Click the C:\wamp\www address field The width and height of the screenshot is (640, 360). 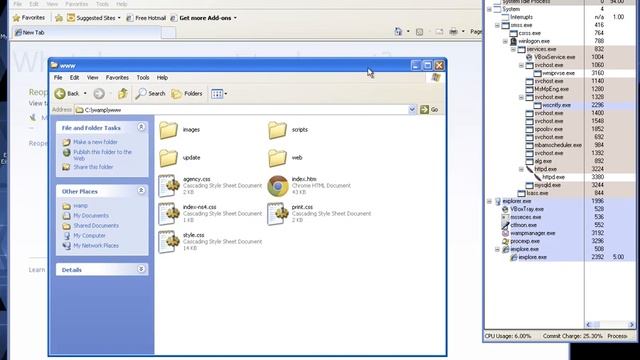(x=241, y=110)
